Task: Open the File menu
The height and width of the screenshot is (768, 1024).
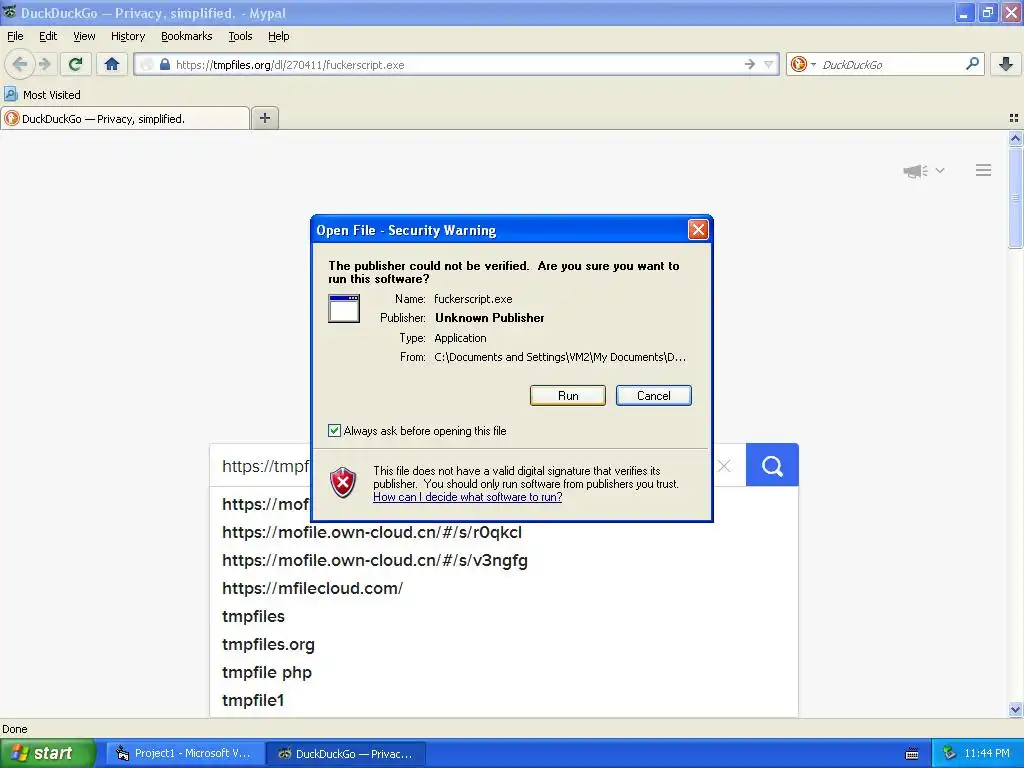Action: click(15, 36)
